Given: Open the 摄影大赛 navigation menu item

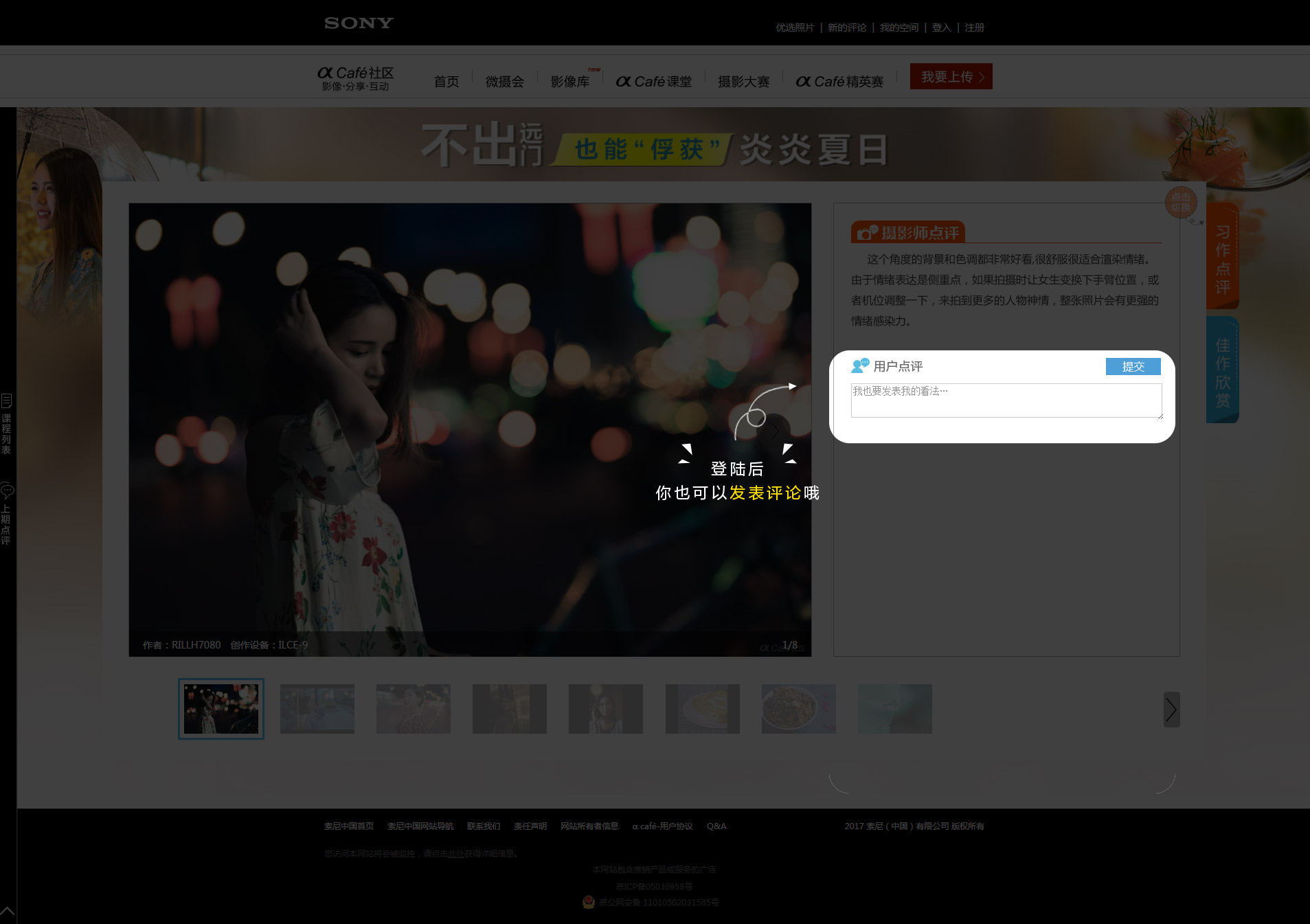Looking at the screenshot, I should click(x=743, y=82).
